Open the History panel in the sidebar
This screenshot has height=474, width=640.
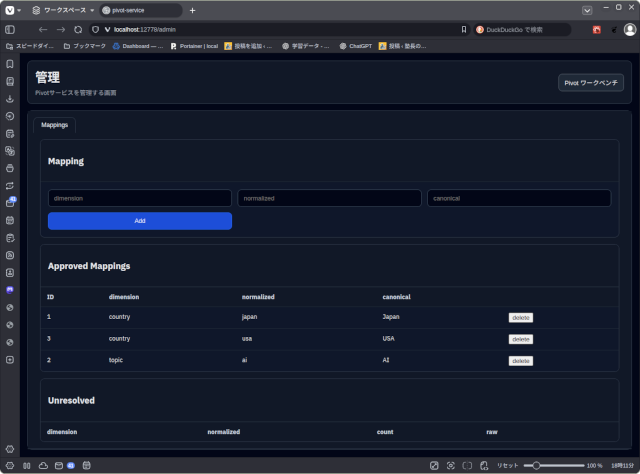coord(10,116)
